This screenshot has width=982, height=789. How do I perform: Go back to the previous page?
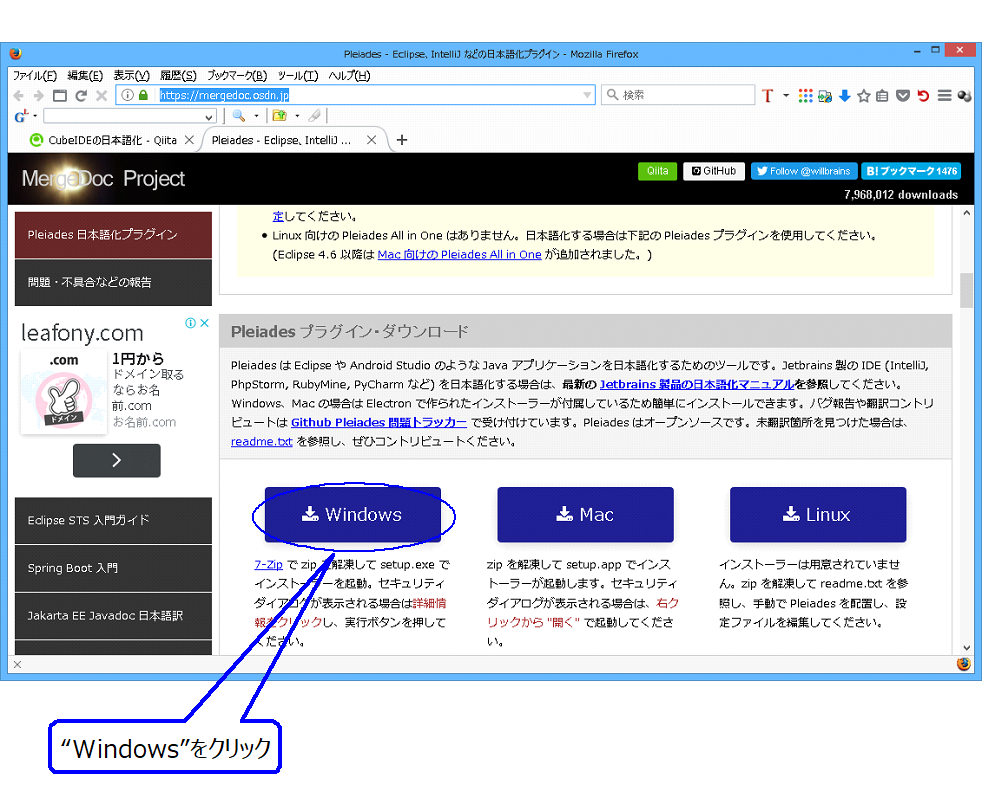[x=19, y=95]
